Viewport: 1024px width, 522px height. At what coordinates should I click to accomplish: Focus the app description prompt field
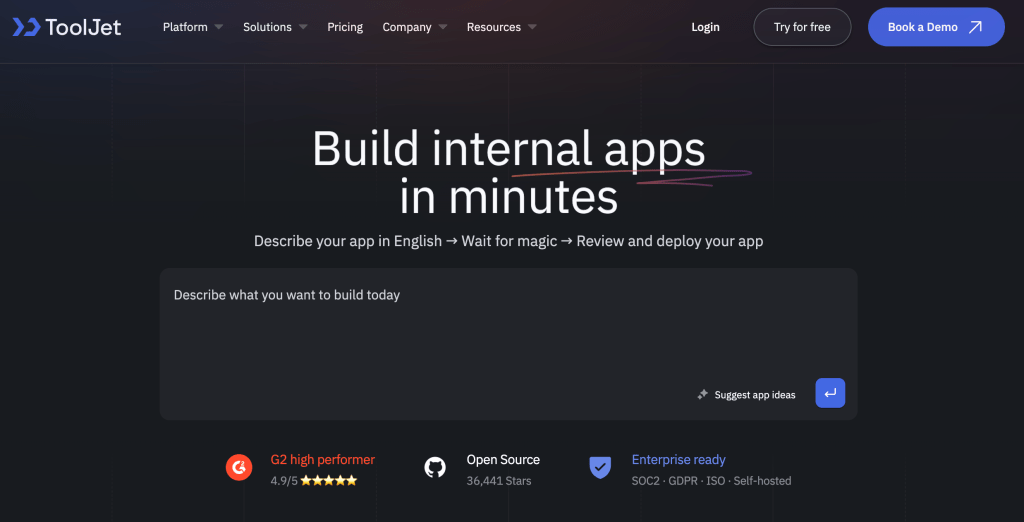(508, 344)
